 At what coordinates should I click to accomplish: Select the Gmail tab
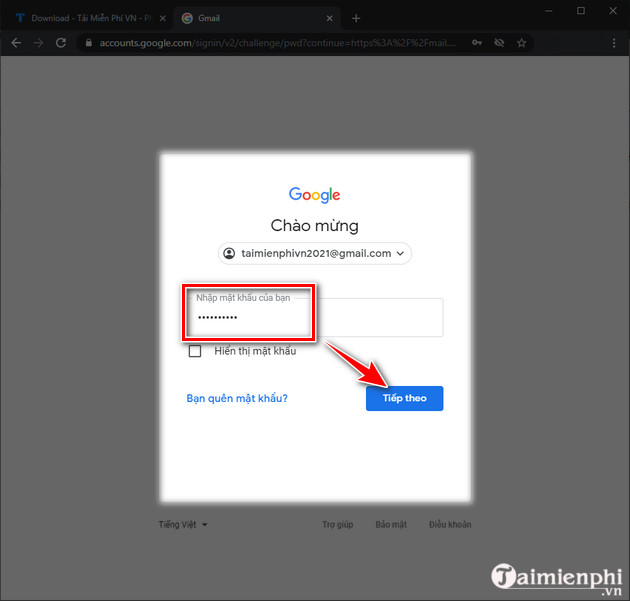coord(257,18)
